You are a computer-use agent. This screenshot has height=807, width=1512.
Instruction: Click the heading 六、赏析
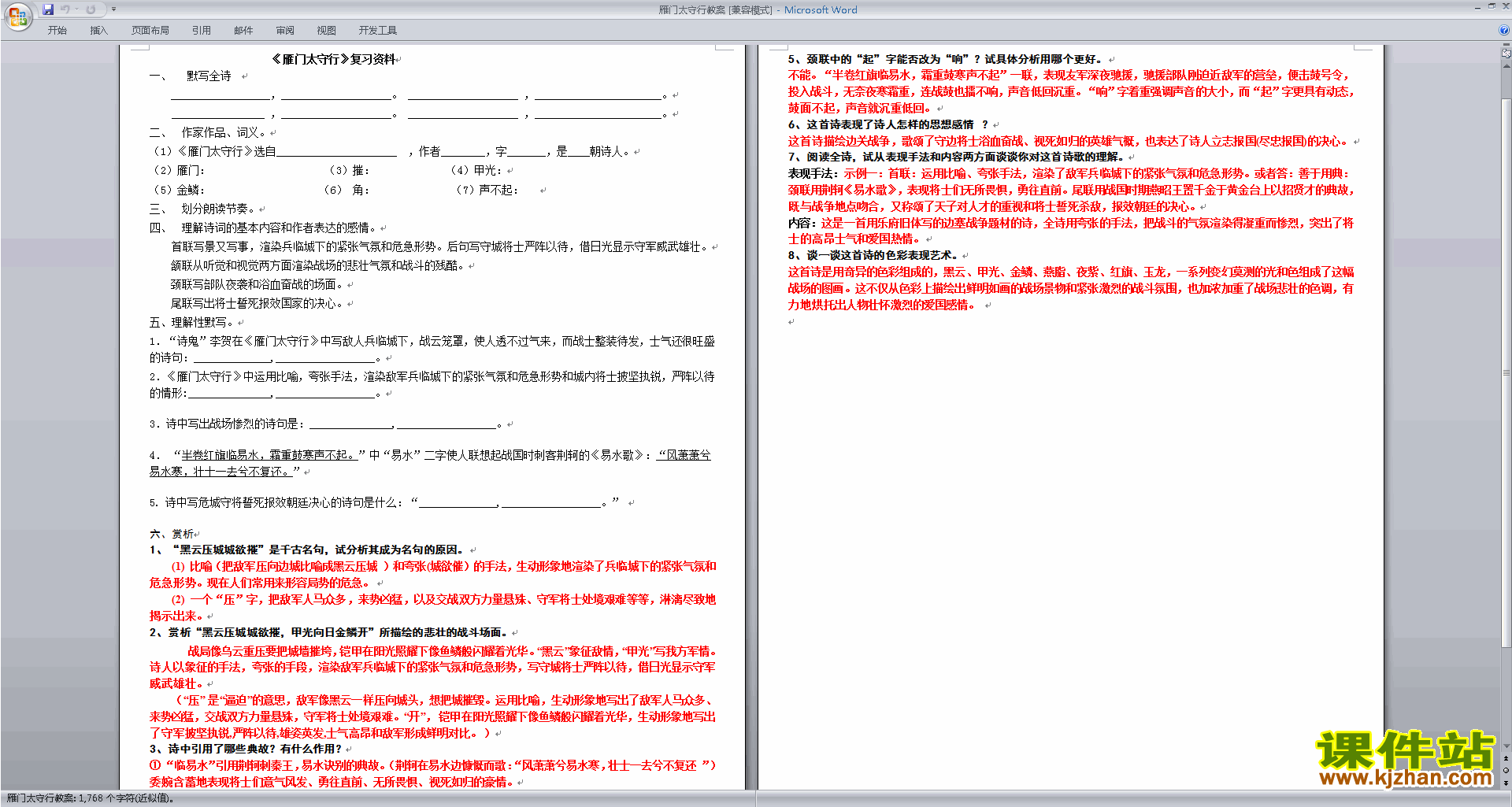point(171,534)
